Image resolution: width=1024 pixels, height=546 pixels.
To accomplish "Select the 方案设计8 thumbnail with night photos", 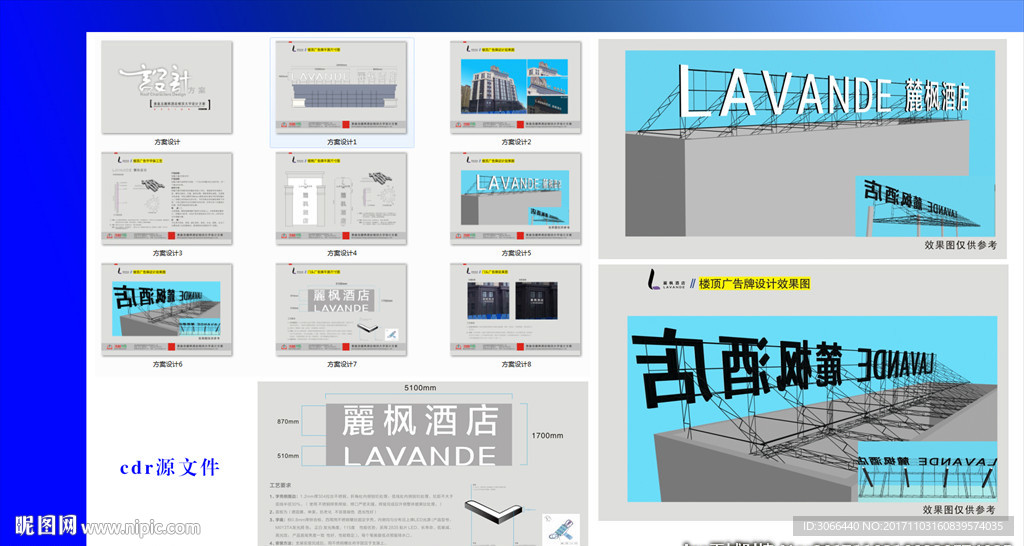I will click(516, 310).
